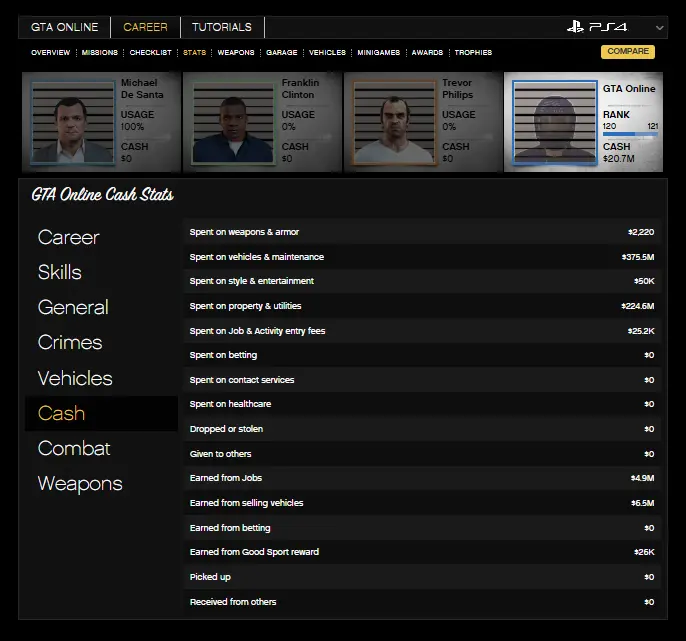Choose Trevor Philips character portrait

(395, 123)
